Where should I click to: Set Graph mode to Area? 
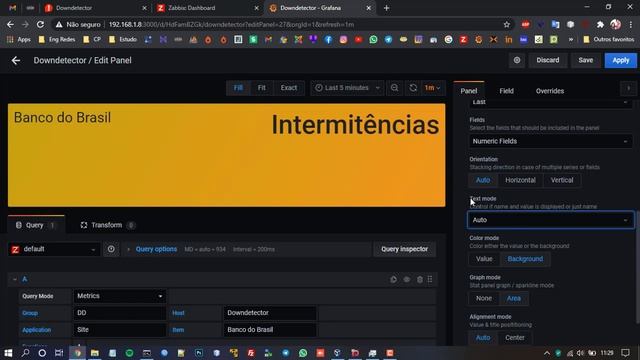[513, 298]
